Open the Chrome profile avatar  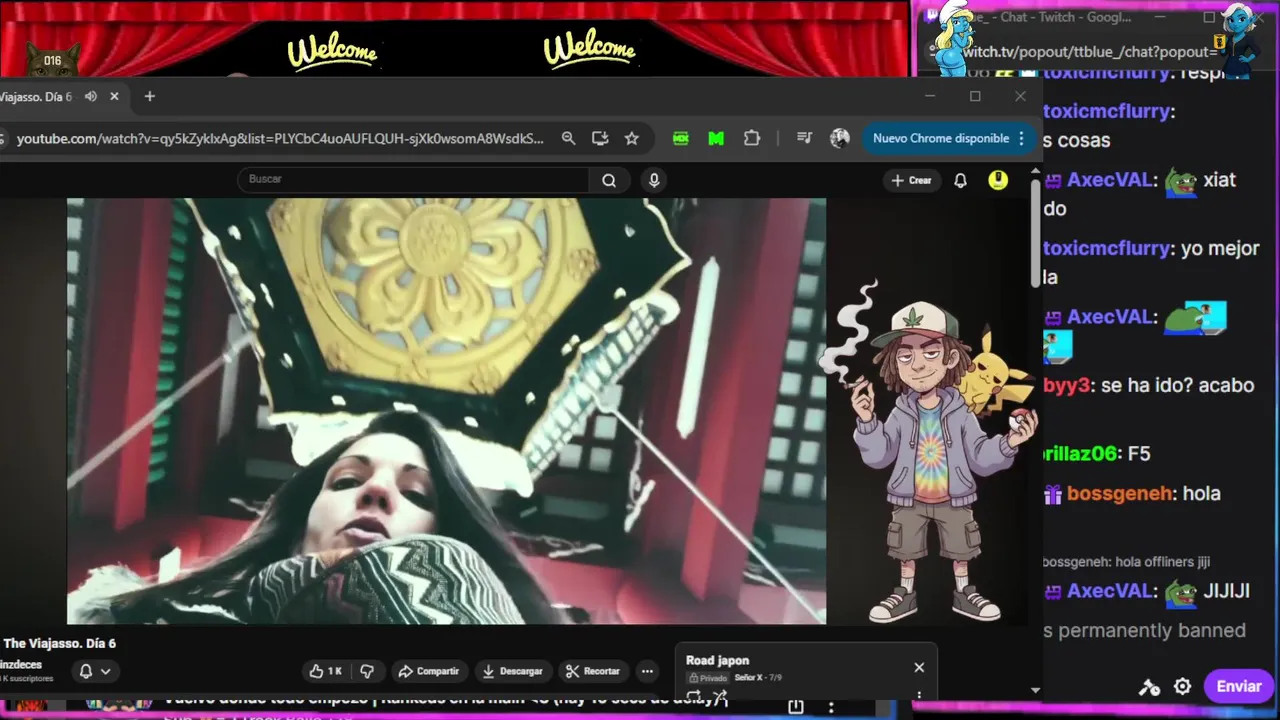point(840,139)
